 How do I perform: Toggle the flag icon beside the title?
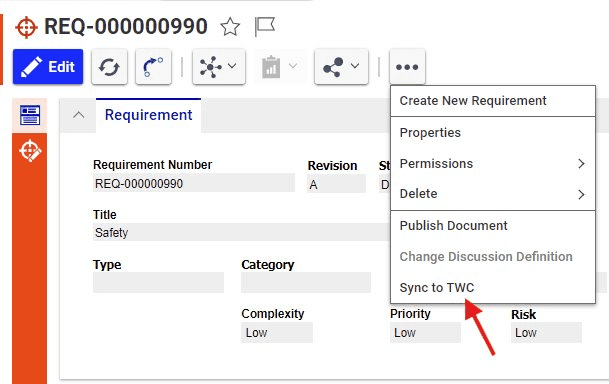tap(264, 26)
